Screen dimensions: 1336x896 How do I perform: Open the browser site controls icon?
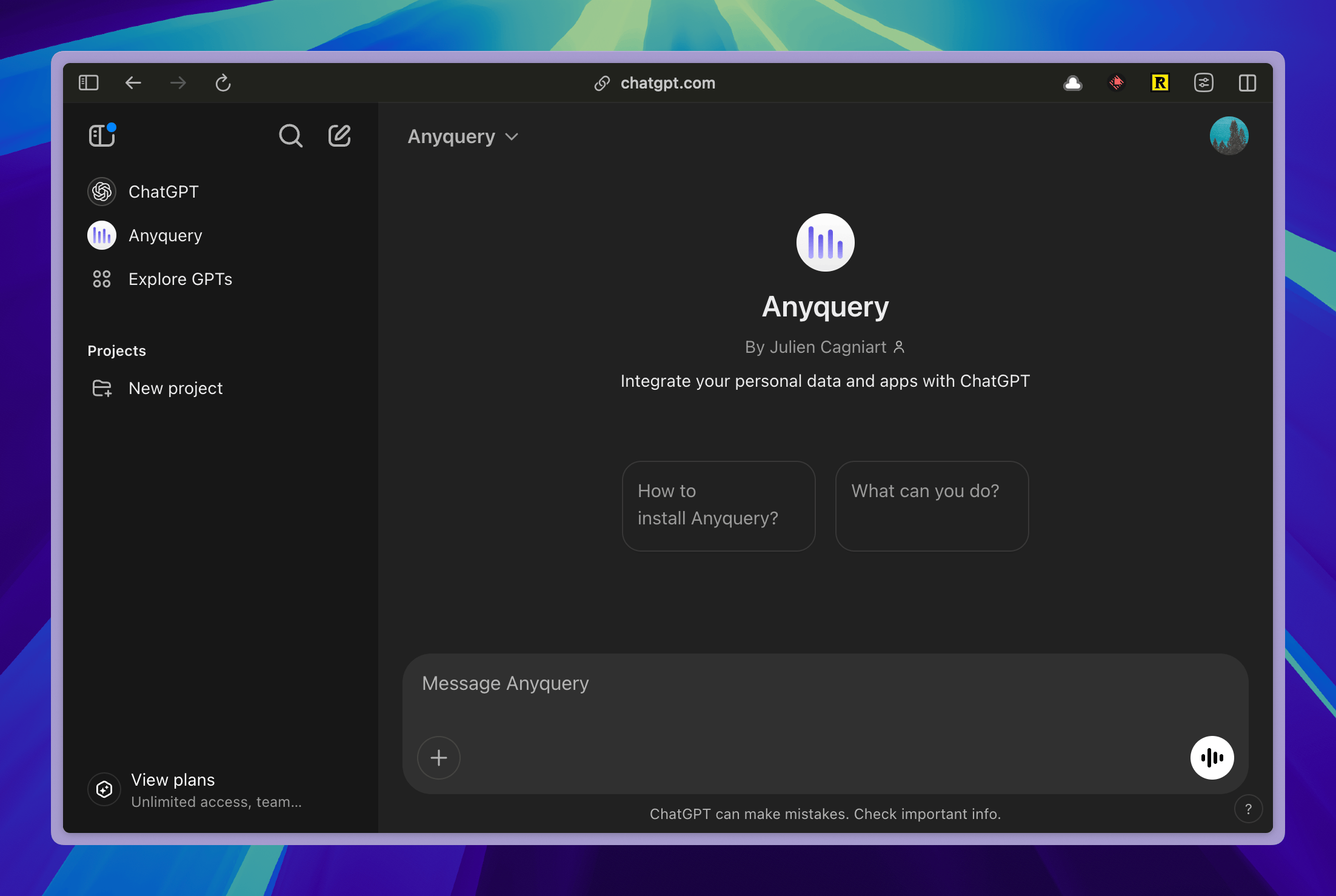coord(1204,82)
